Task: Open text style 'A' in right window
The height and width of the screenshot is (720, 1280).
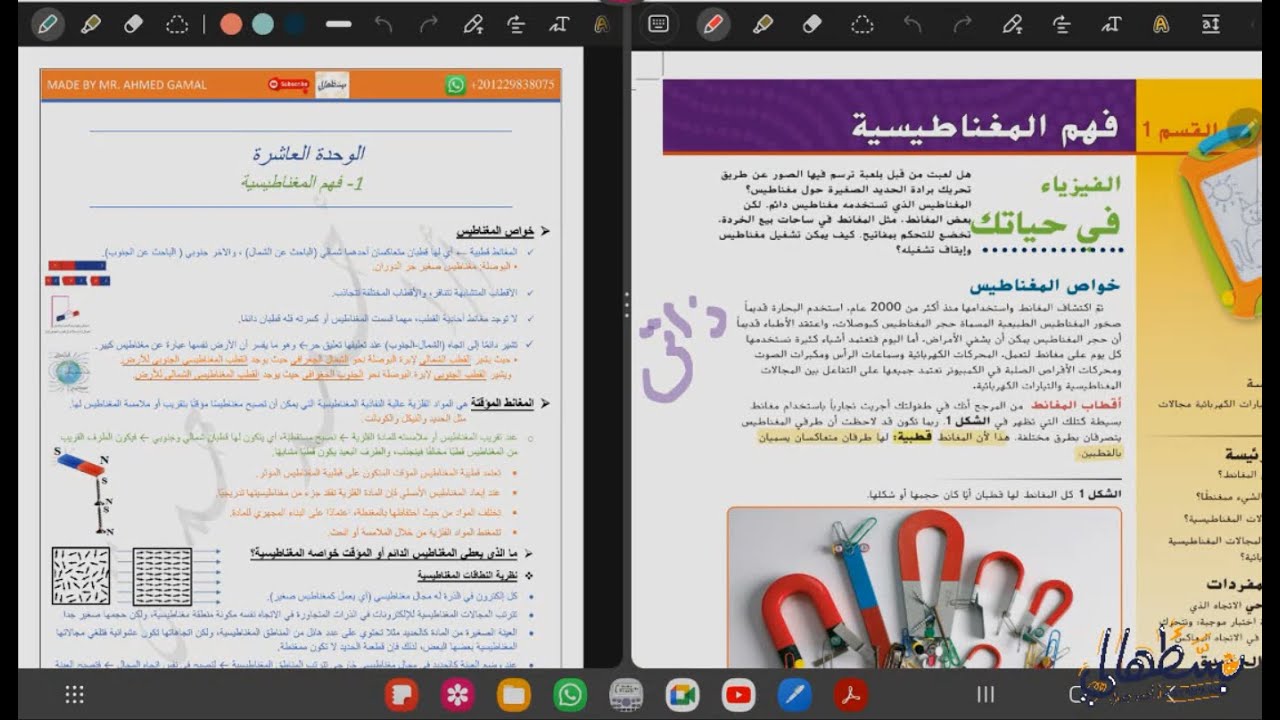Action: tap(1161, 24)
